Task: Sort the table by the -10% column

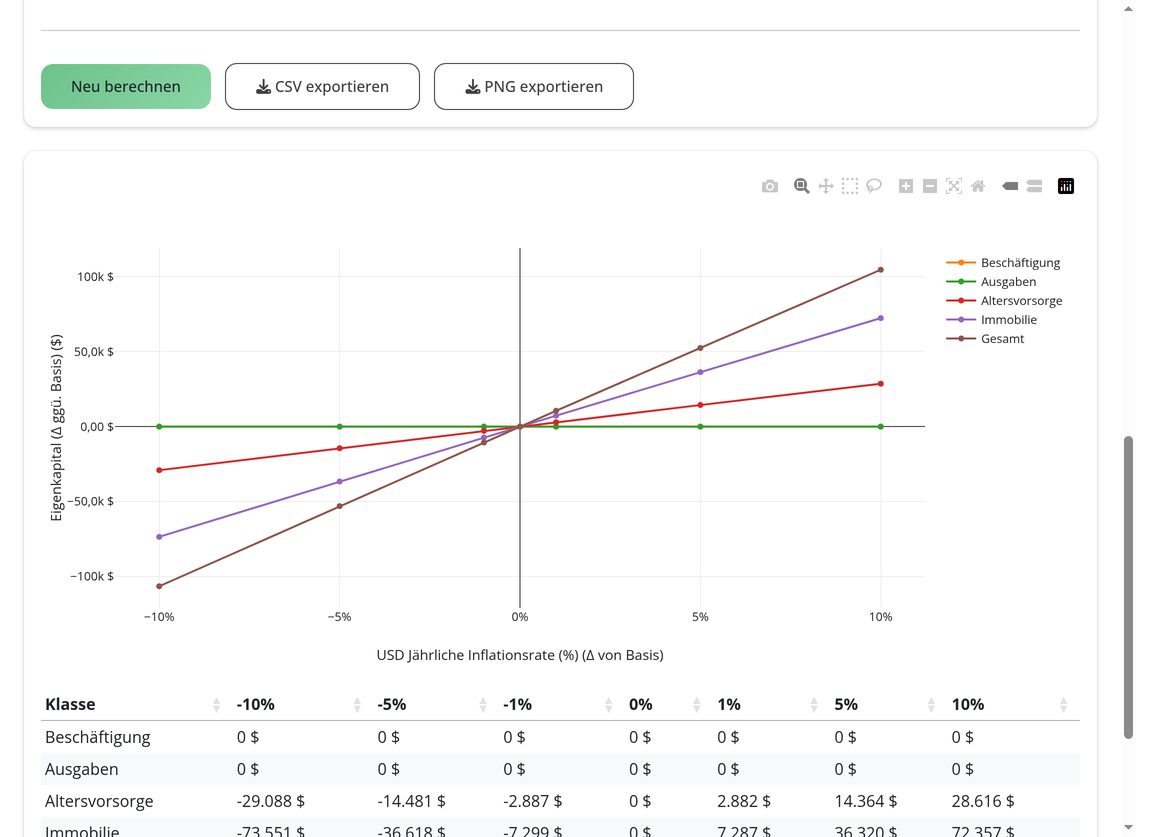Action: 299,705
